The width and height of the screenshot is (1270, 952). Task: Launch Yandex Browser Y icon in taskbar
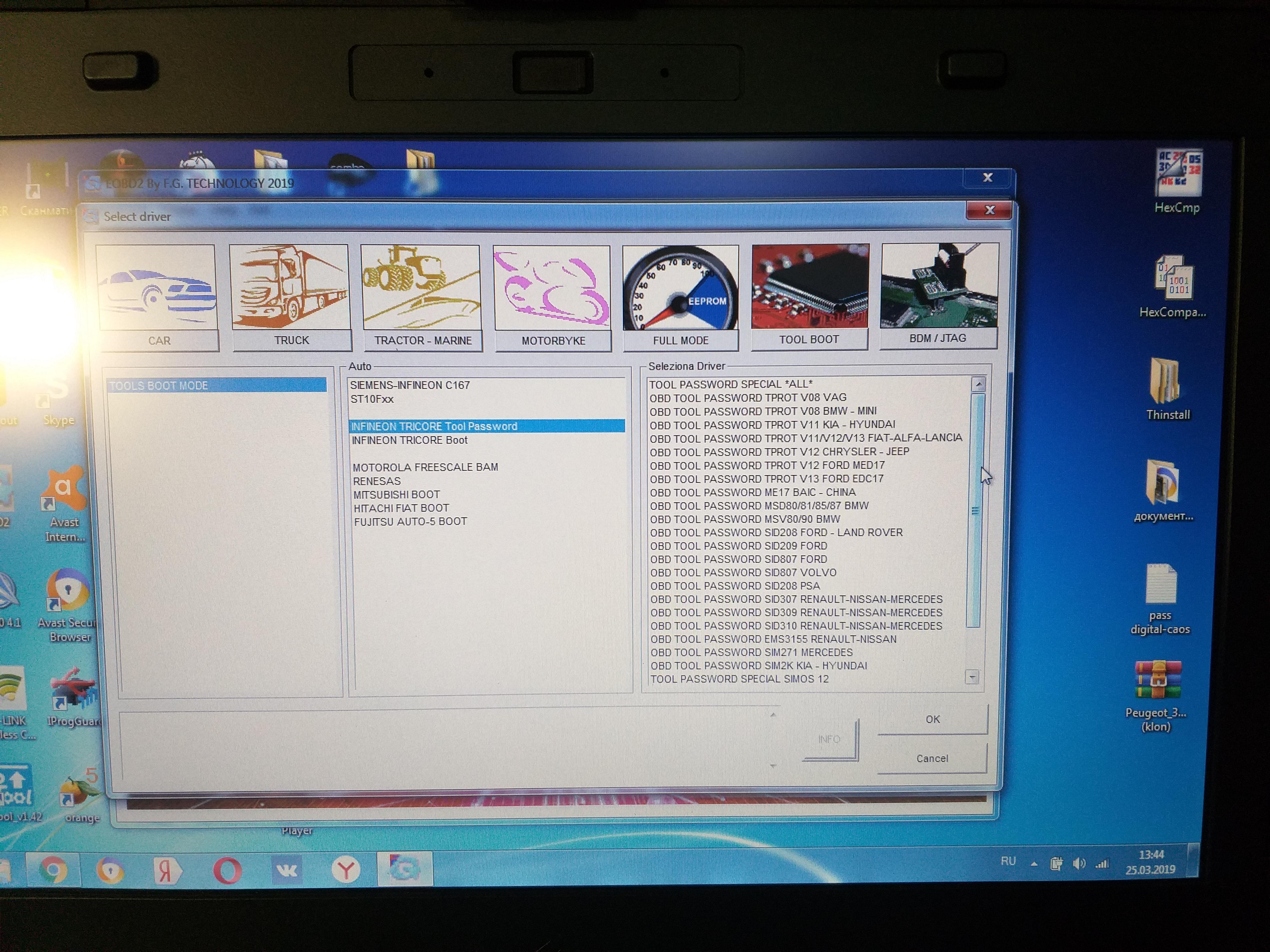coord(346,870)
